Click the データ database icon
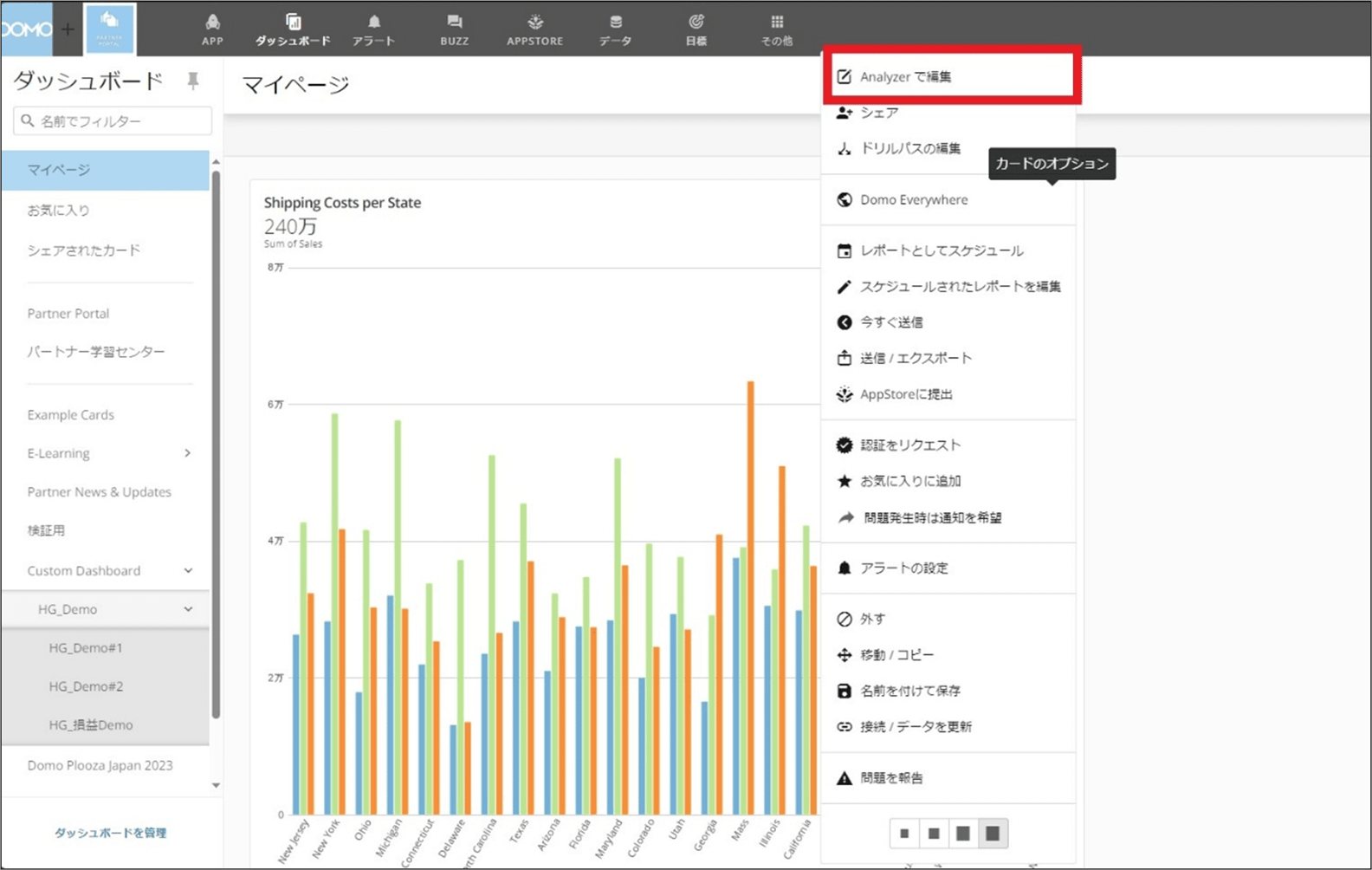Viewport: 1372px width, 870px height. [x=615, y=23]
